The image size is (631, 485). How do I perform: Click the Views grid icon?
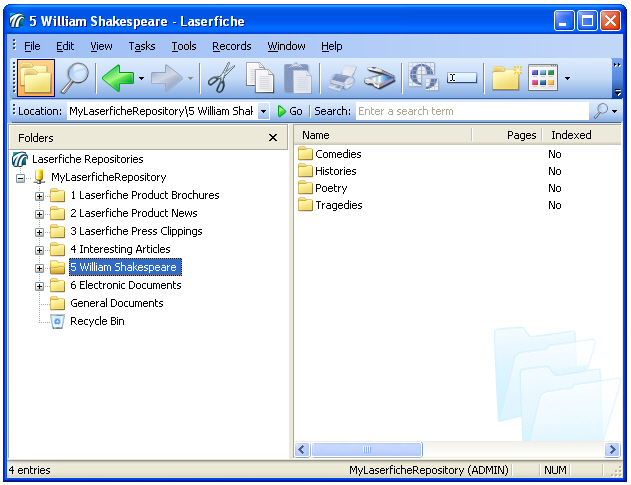(x=543, y=78)
